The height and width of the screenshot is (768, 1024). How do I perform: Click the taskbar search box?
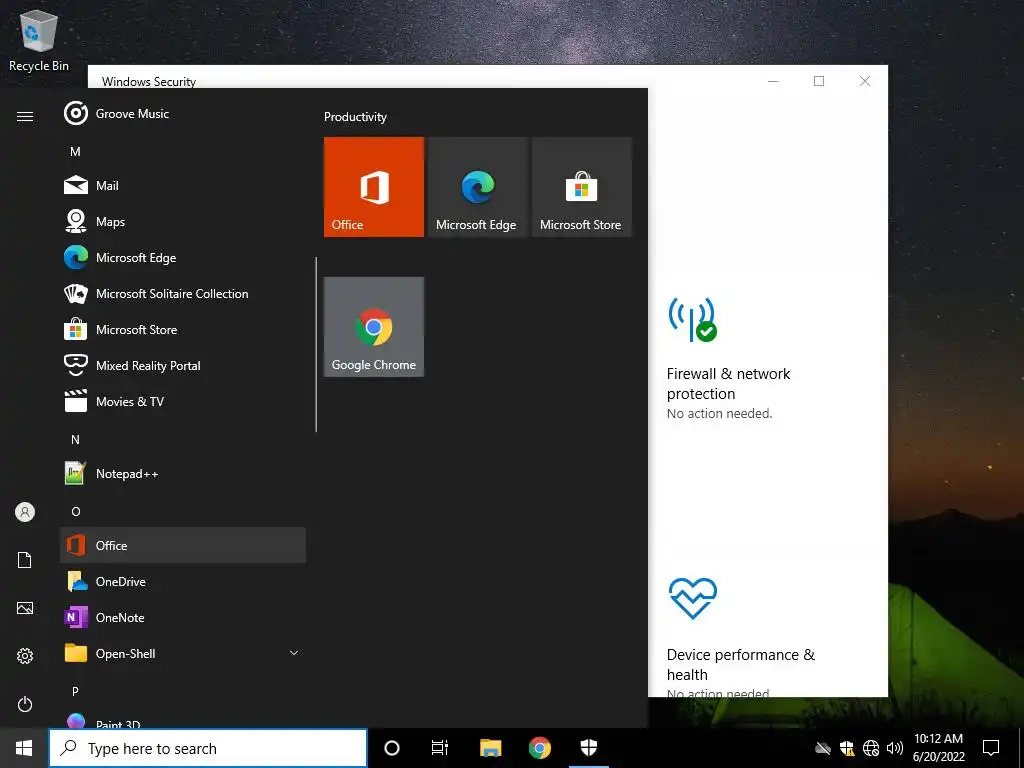click(x=208, y=748)
